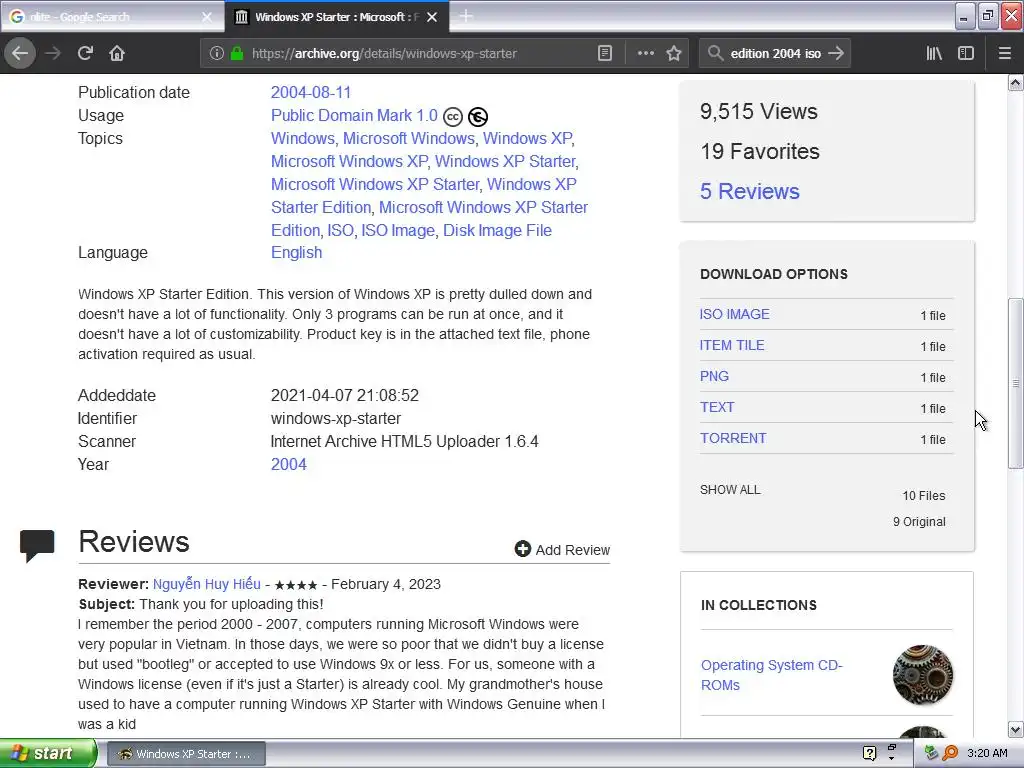This screenshot has width=1024, height=768.
Task: Click the search magnifier icon
Action: [x=715, y=53]
